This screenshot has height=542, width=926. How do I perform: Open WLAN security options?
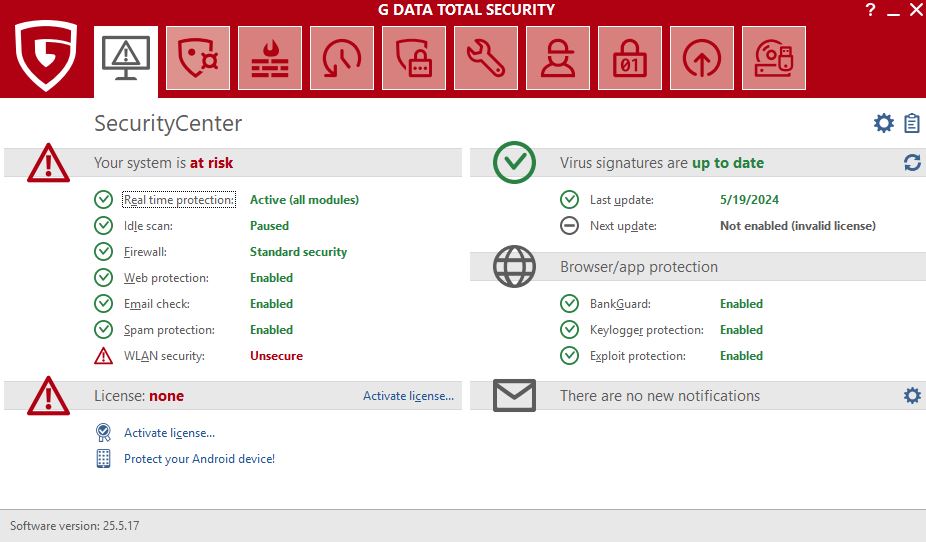[164, 355]
